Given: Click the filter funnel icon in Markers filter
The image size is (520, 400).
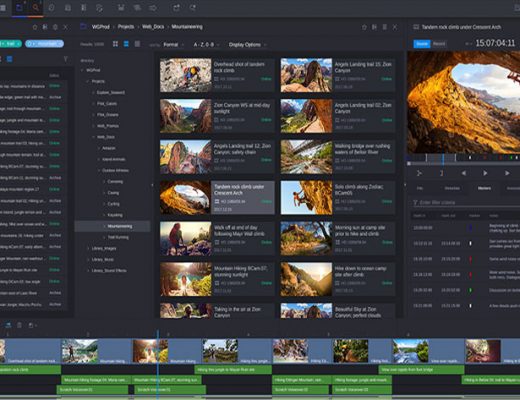Looking at the screenshot, I should click(x=415, y=202).
